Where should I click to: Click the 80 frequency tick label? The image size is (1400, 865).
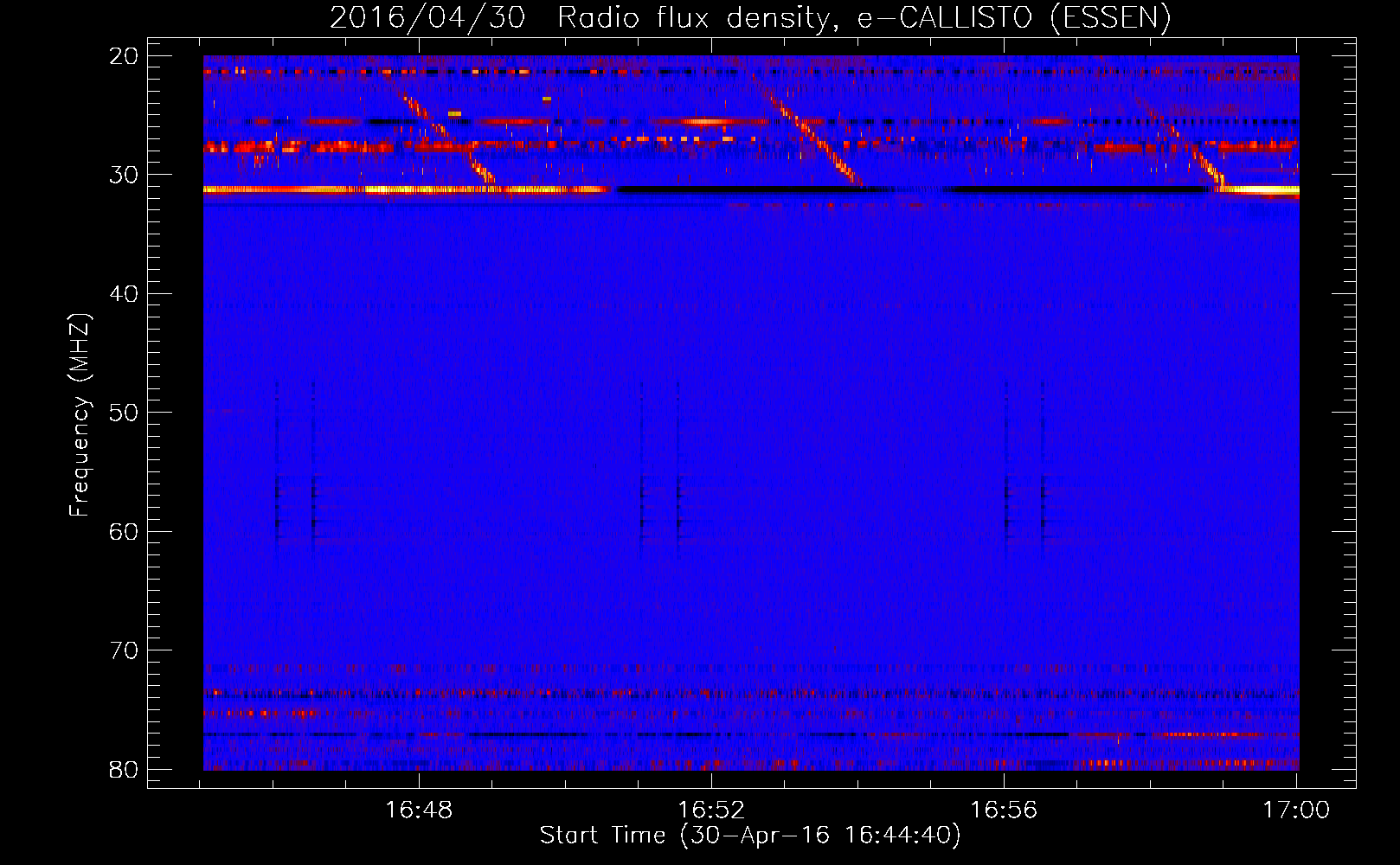pos(125,769)
